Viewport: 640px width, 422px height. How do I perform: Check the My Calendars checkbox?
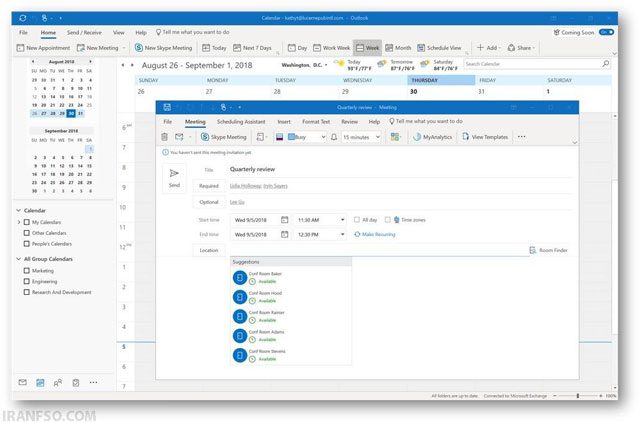27,222
